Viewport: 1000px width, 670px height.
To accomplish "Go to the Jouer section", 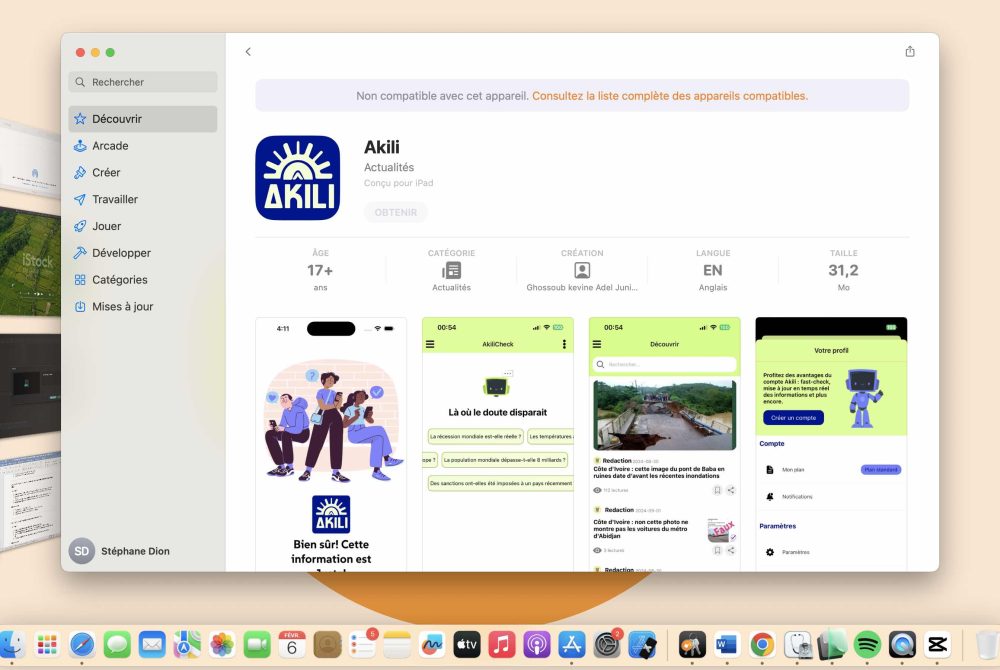I will tap(143, 226).
